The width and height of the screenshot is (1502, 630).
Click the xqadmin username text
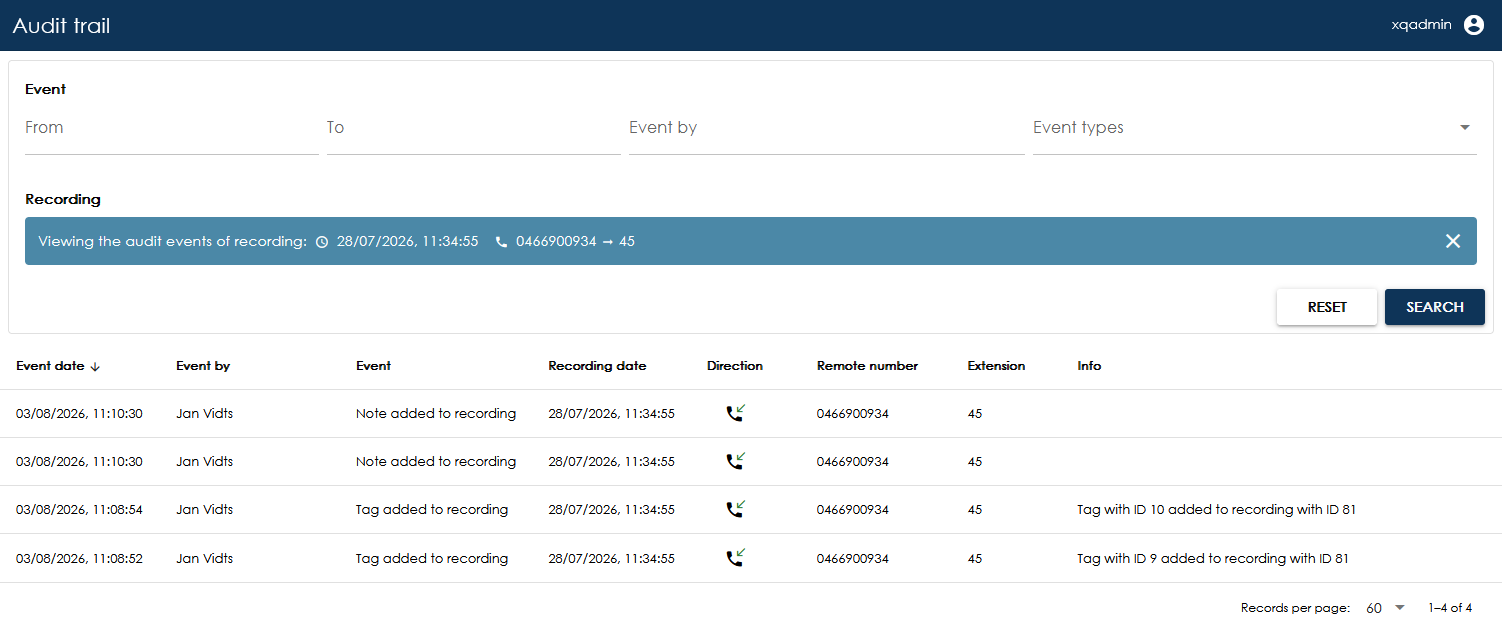pos(1421,25)
